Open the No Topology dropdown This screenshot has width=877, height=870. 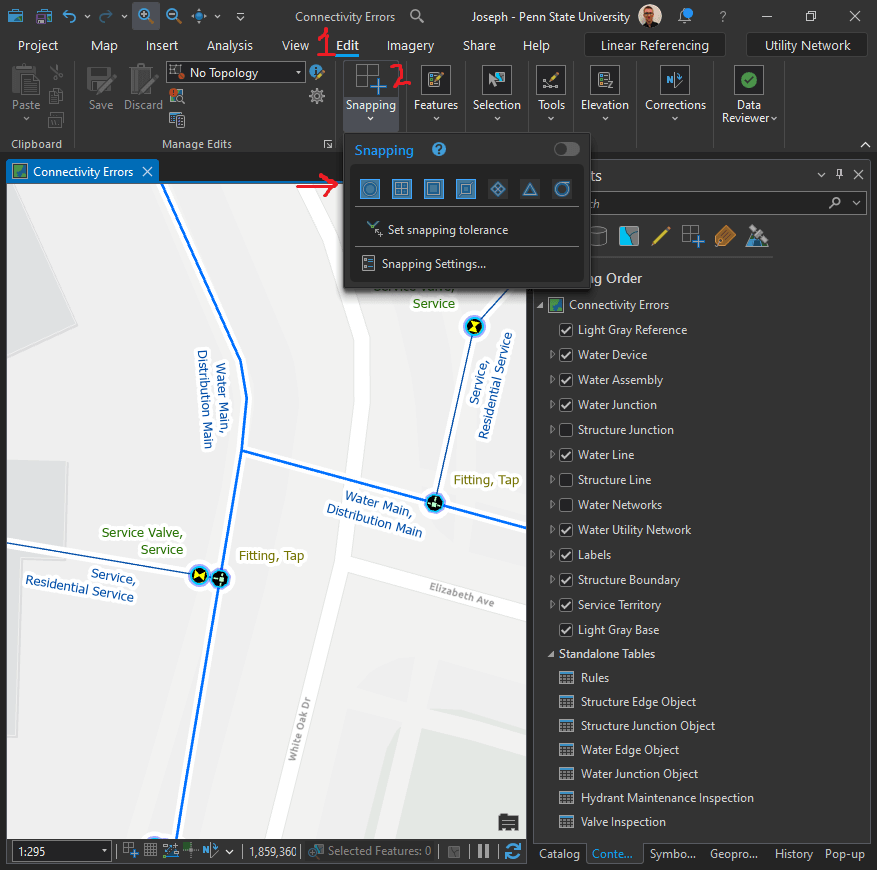click(x=299, y=72)
